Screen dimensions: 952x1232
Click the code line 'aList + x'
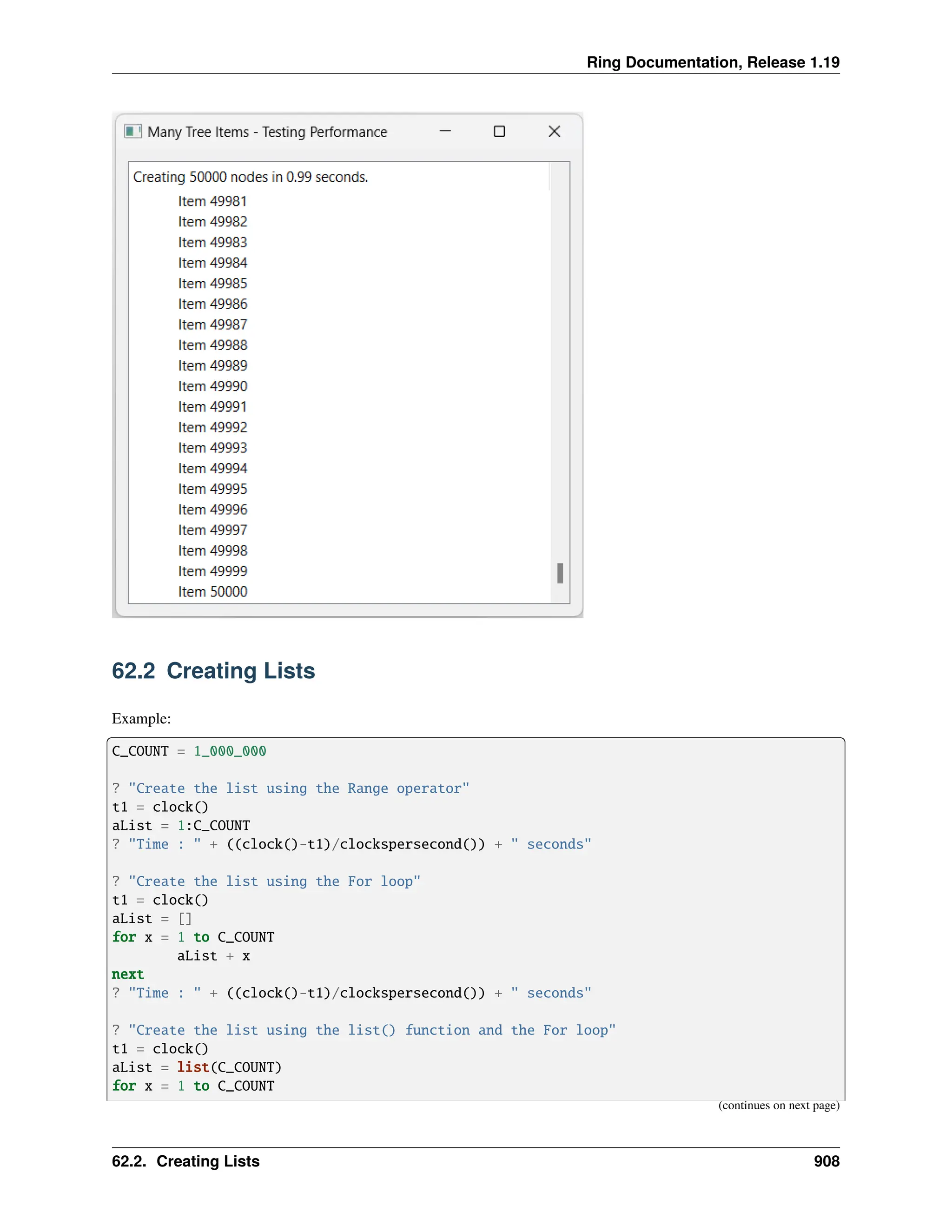[214, 956]
